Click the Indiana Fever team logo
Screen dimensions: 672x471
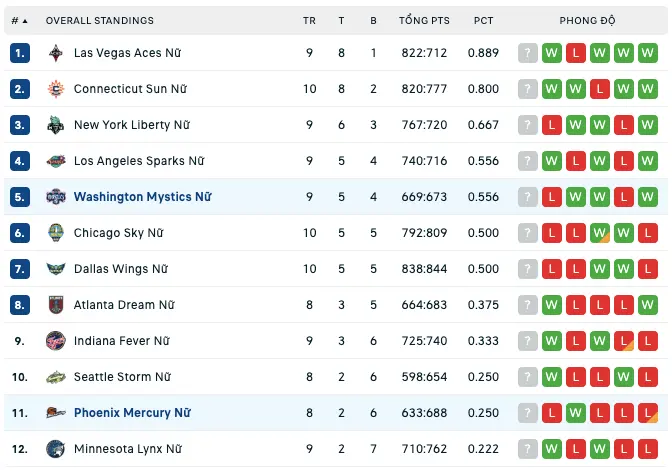[x=56, y=341]
